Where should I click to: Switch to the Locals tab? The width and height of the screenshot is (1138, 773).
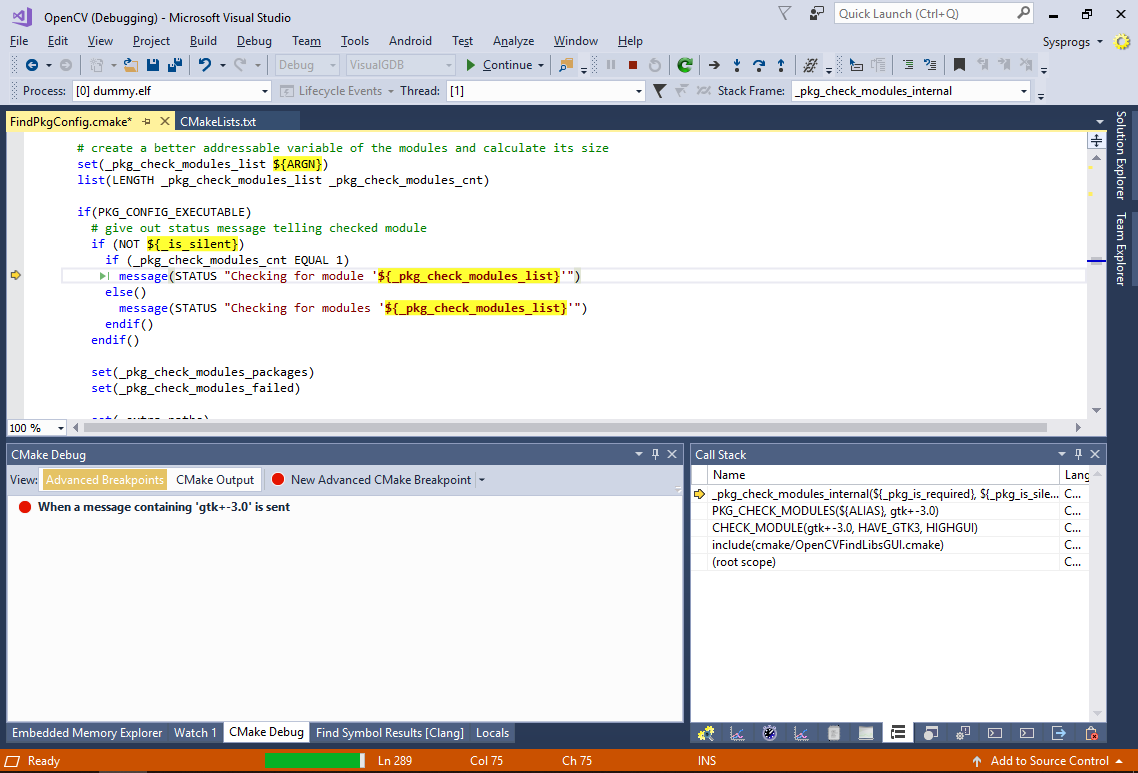(x=492, y=733)
